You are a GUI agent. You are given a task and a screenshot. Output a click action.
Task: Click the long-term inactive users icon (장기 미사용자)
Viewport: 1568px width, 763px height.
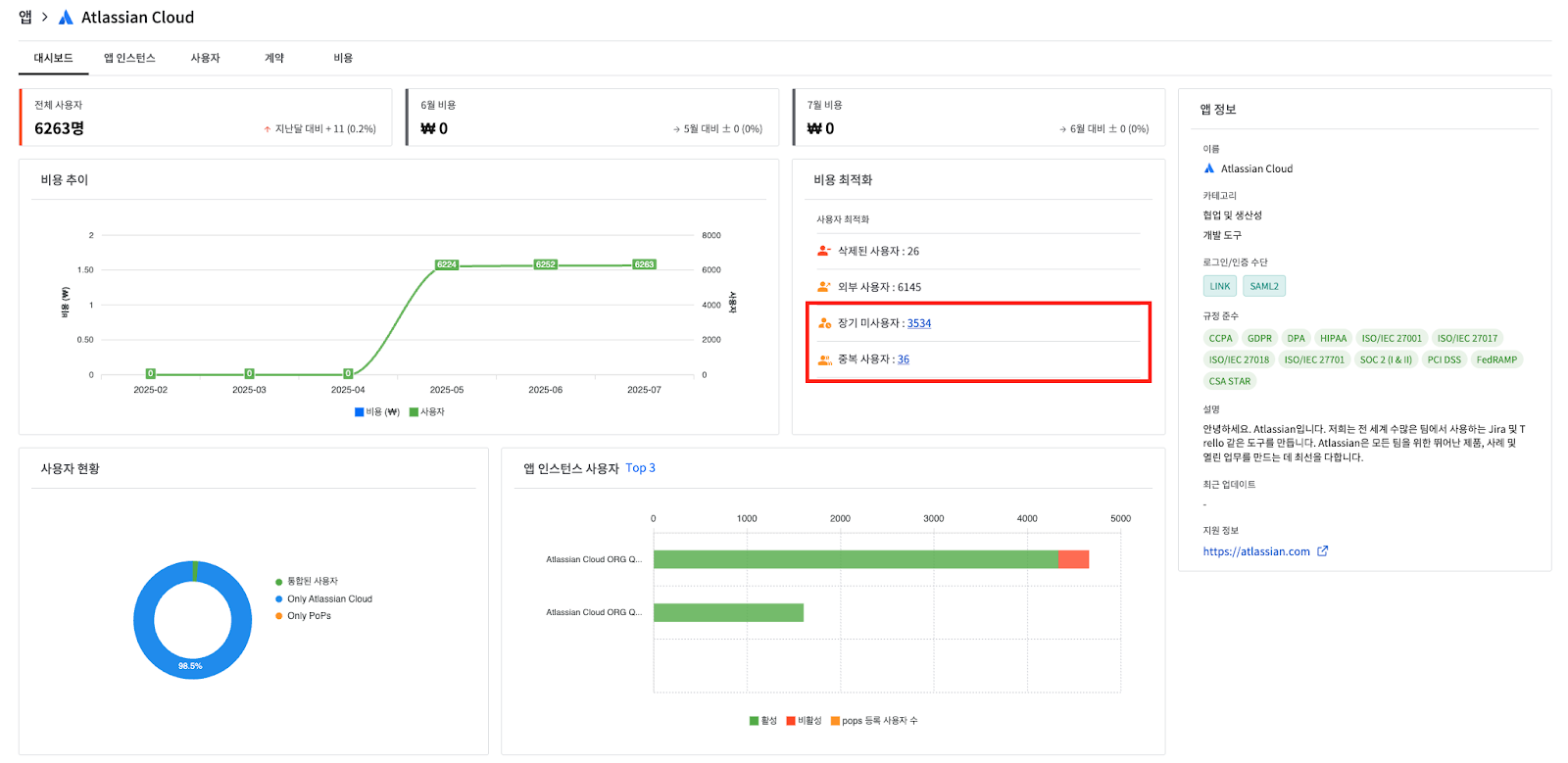click(824, 323)
